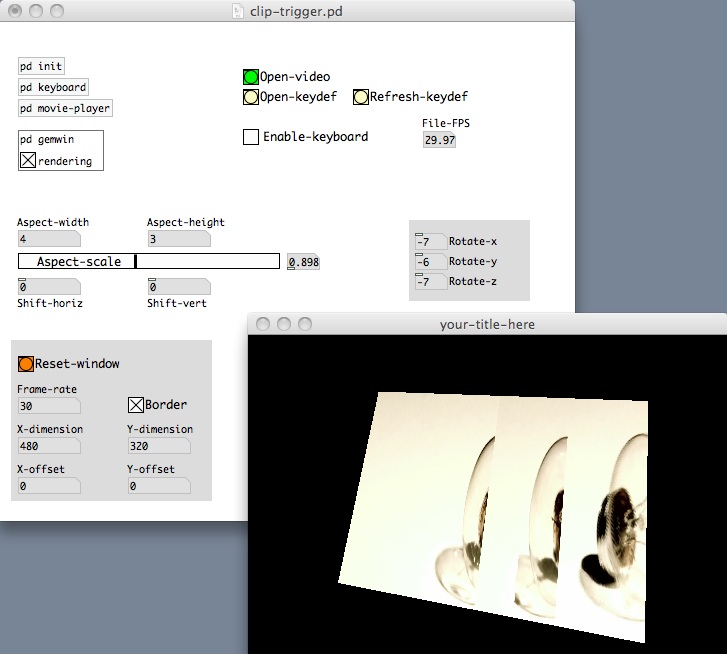Image resolution: width=727 pixels, height=654 pixels.
Task: Minimize the your-title-here window
Action: coord(284,324)
